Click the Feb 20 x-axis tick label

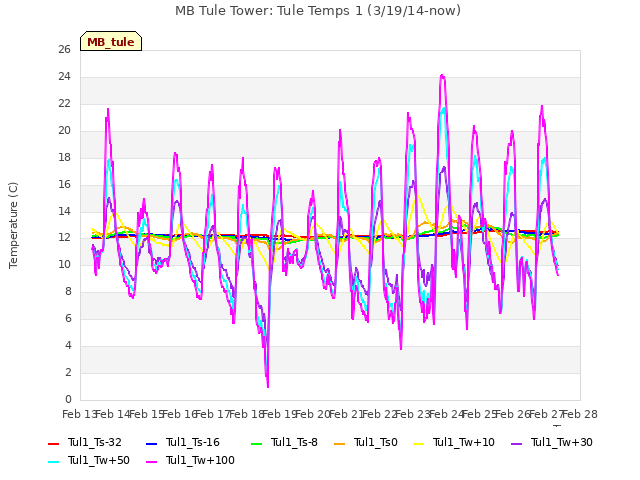312,414
